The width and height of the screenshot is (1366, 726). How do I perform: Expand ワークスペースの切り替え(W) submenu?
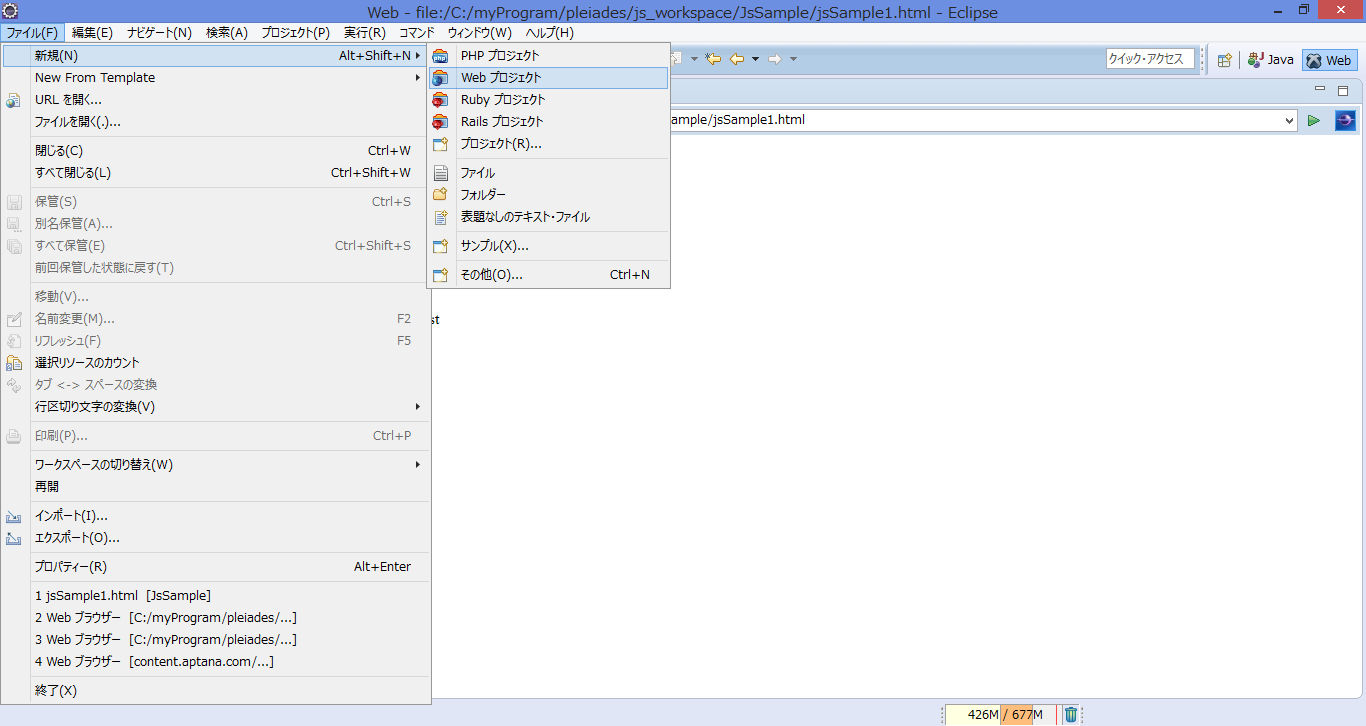216,465
